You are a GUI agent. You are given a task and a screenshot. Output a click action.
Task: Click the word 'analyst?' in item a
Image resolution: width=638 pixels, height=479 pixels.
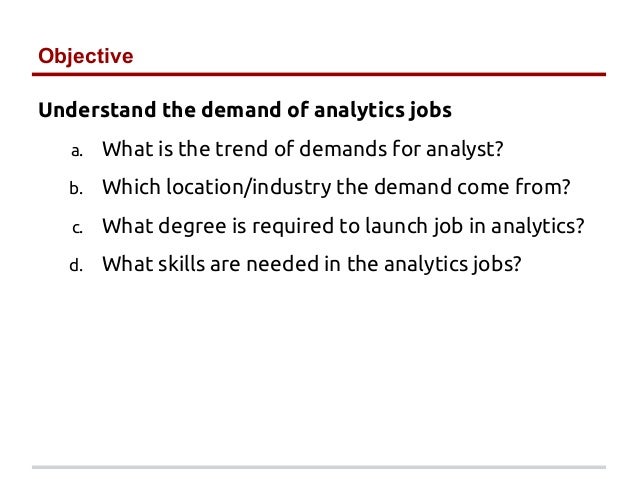pyautogui.click(x=465, y=149)
